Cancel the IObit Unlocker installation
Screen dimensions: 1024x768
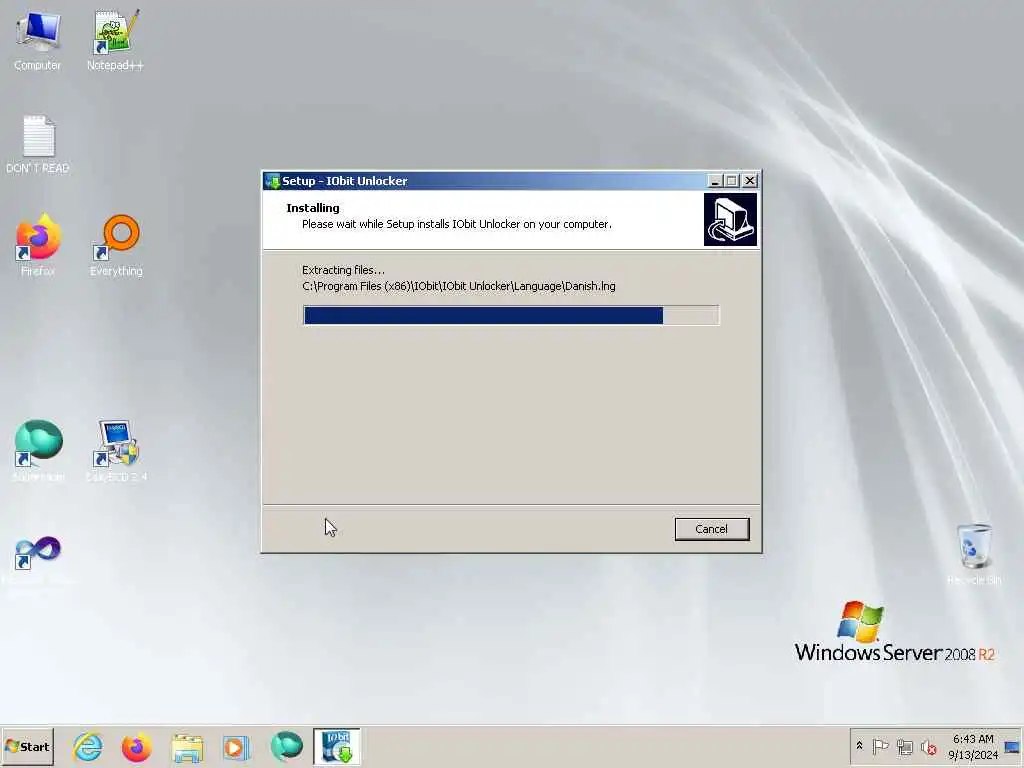(711, 529)
